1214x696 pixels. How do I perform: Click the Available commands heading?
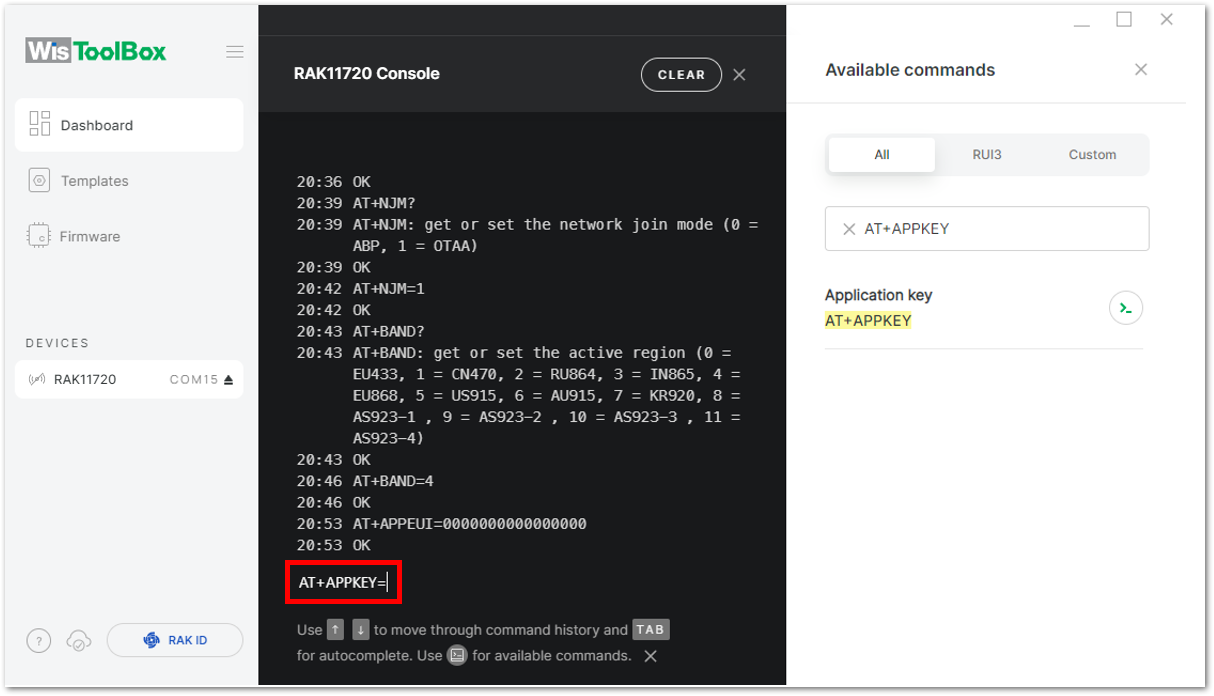(x=910, y=70)
